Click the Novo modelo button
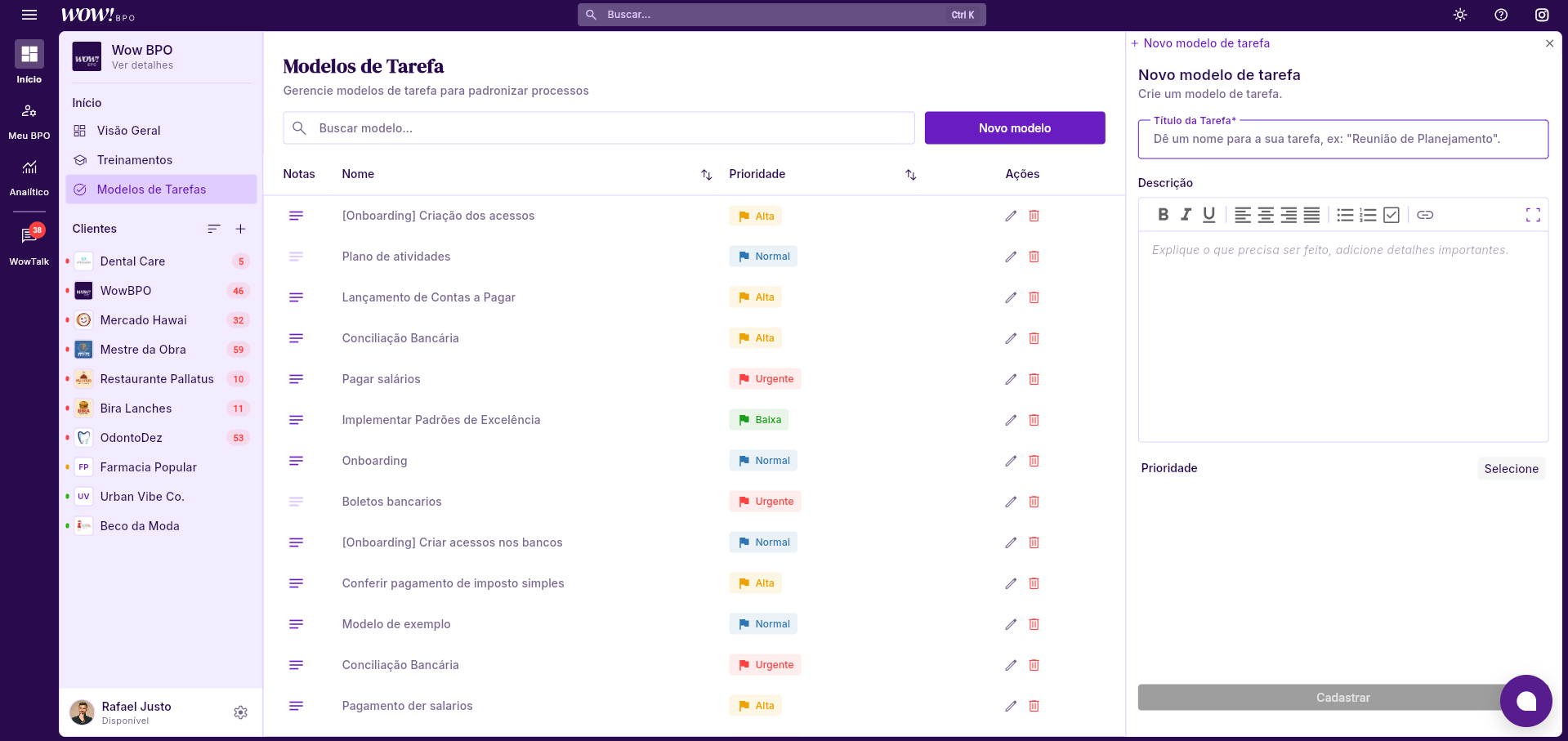Viewport: 1568px width, 741px height. click(1014, 128)
